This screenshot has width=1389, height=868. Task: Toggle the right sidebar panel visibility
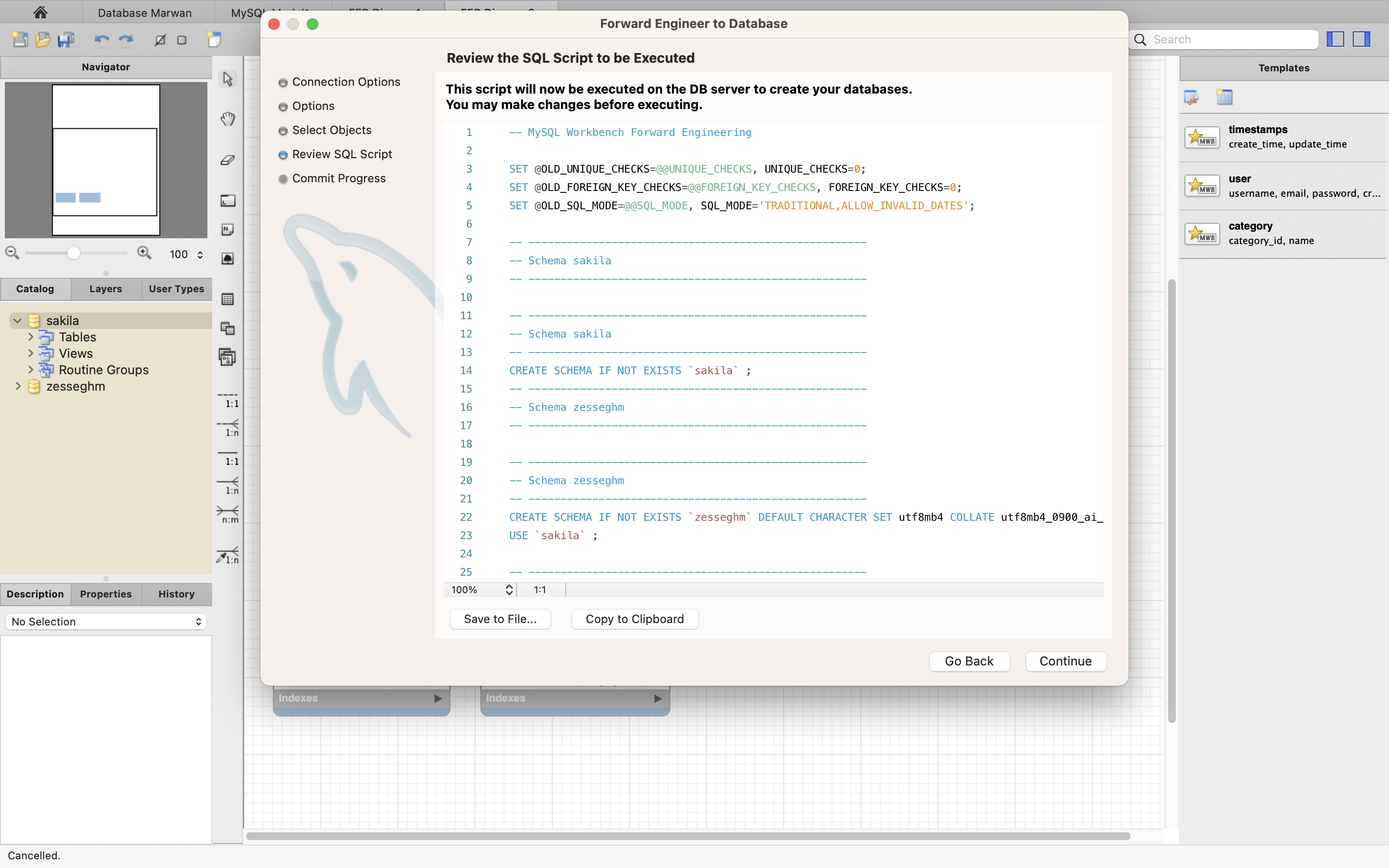(1361, 39)
